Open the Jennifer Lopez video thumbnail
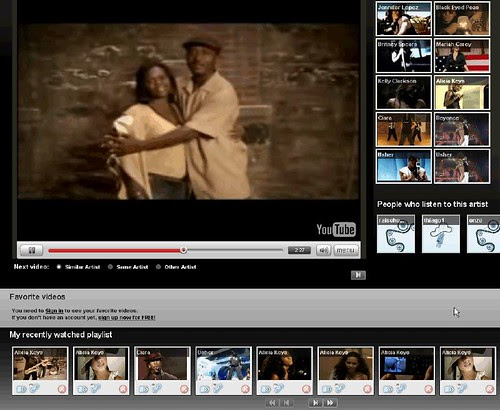The width and height of the screenshot is (500, 410). [404, 19]
